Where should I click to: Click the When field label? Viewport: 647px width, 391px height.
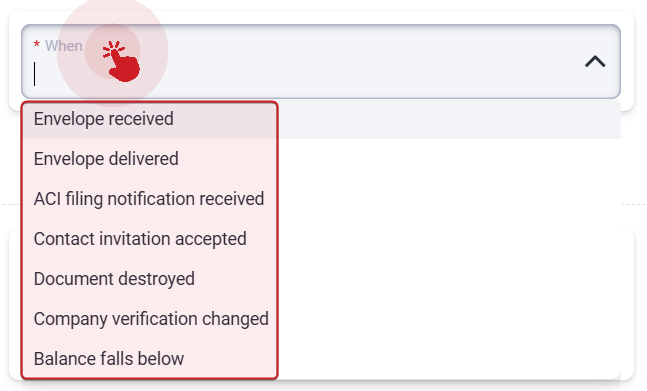[64, 46]
